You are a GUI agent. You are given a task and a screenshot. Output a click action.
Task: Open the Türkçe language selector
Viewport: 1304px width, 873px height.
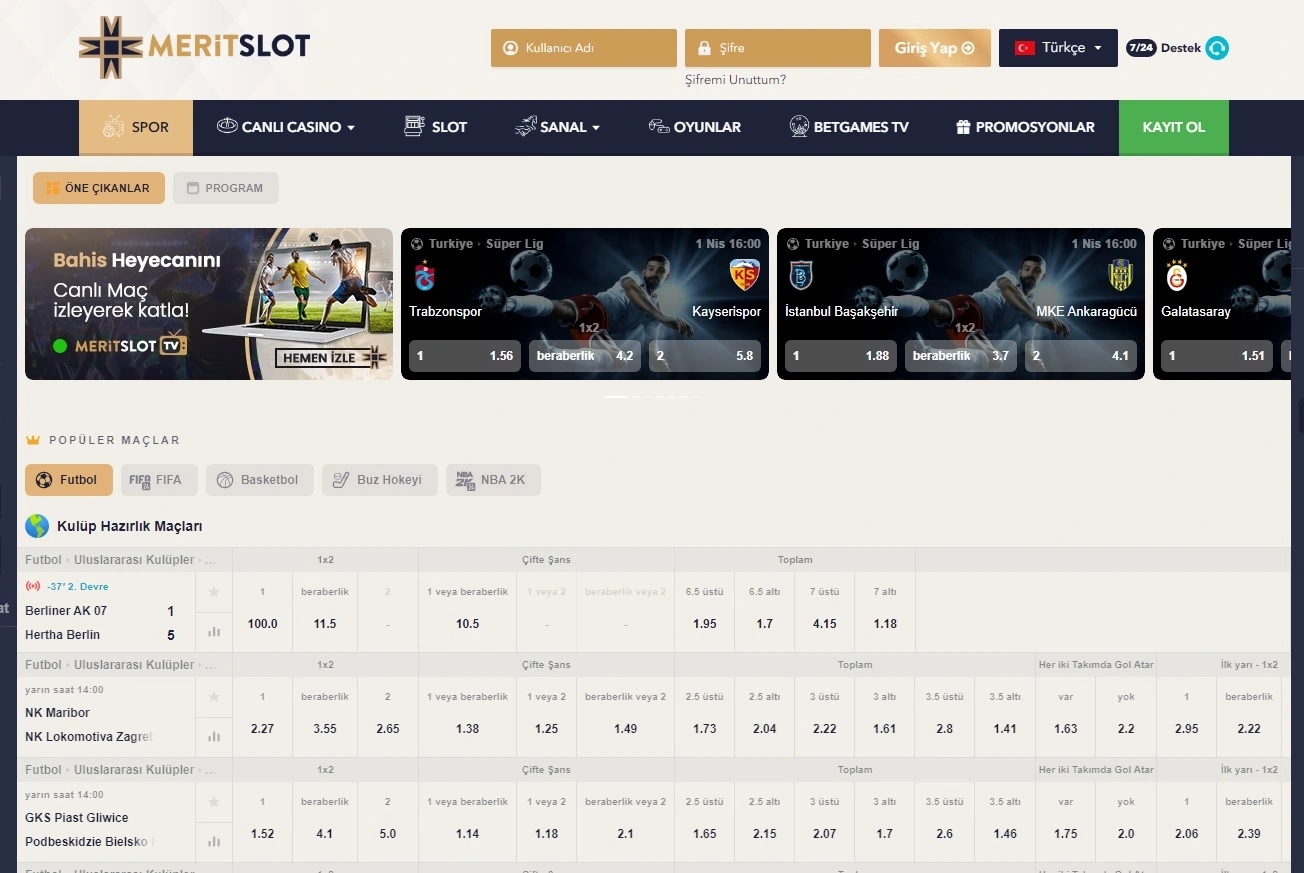click(x=1058, y=48)
